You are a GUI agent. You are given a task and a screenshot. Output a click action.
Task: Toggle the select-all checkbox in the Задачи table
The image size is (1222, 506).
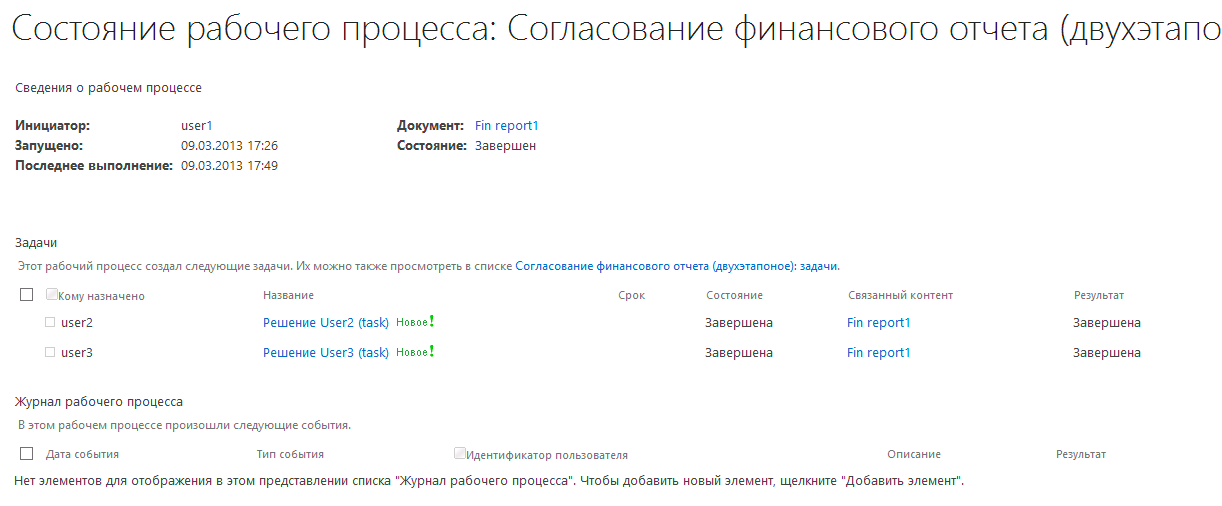pyautogui.click(x=27, y=295)
